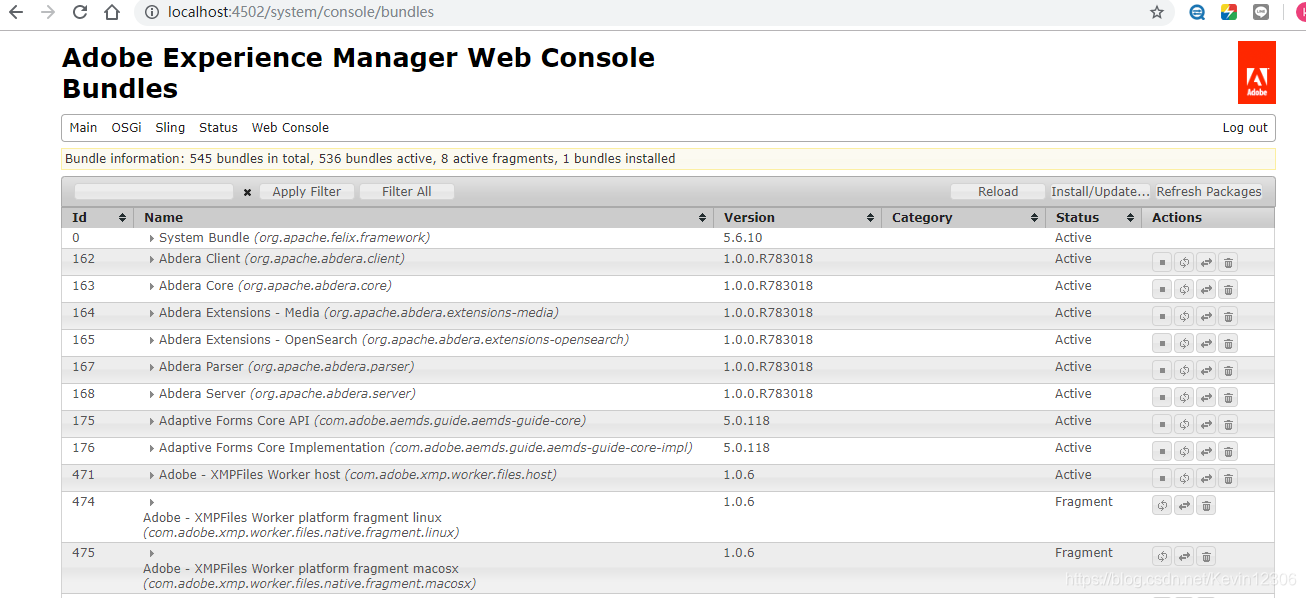Open Install/Update dialog
1306x598 pixels.
click(1100, 192)
